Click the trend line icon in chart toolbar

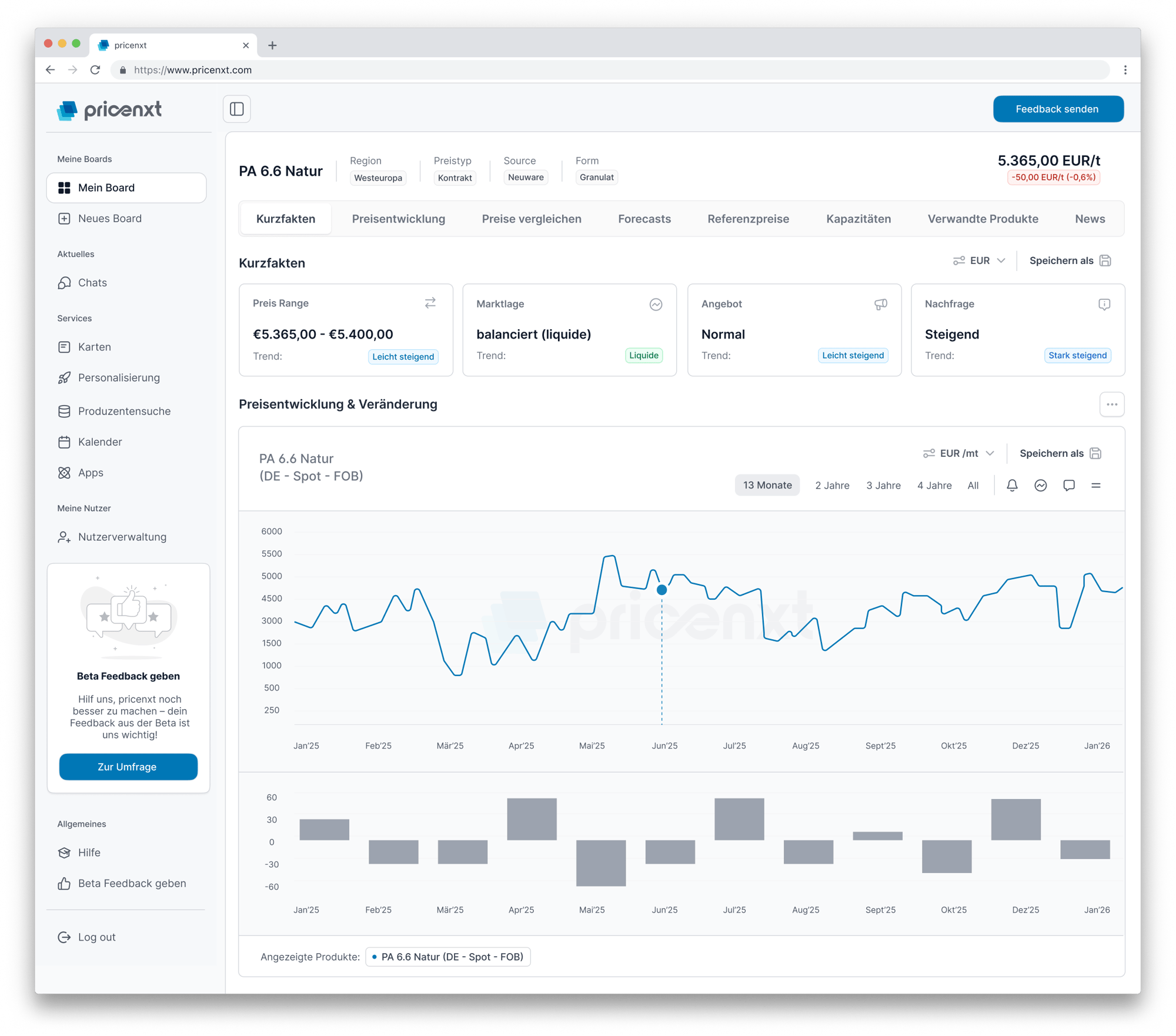click(1040, 486)
